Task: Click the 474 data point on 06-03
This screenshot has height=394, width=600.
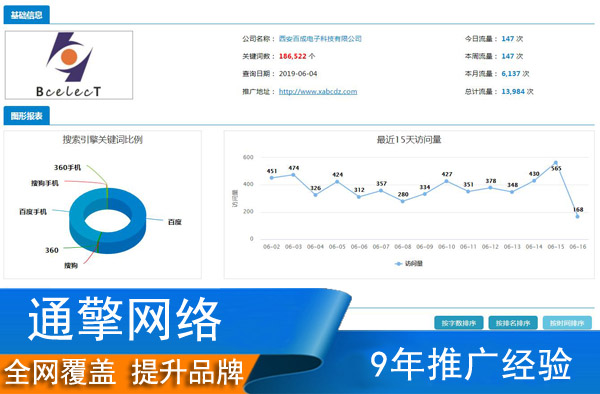Action: click(x=293, y=174)
